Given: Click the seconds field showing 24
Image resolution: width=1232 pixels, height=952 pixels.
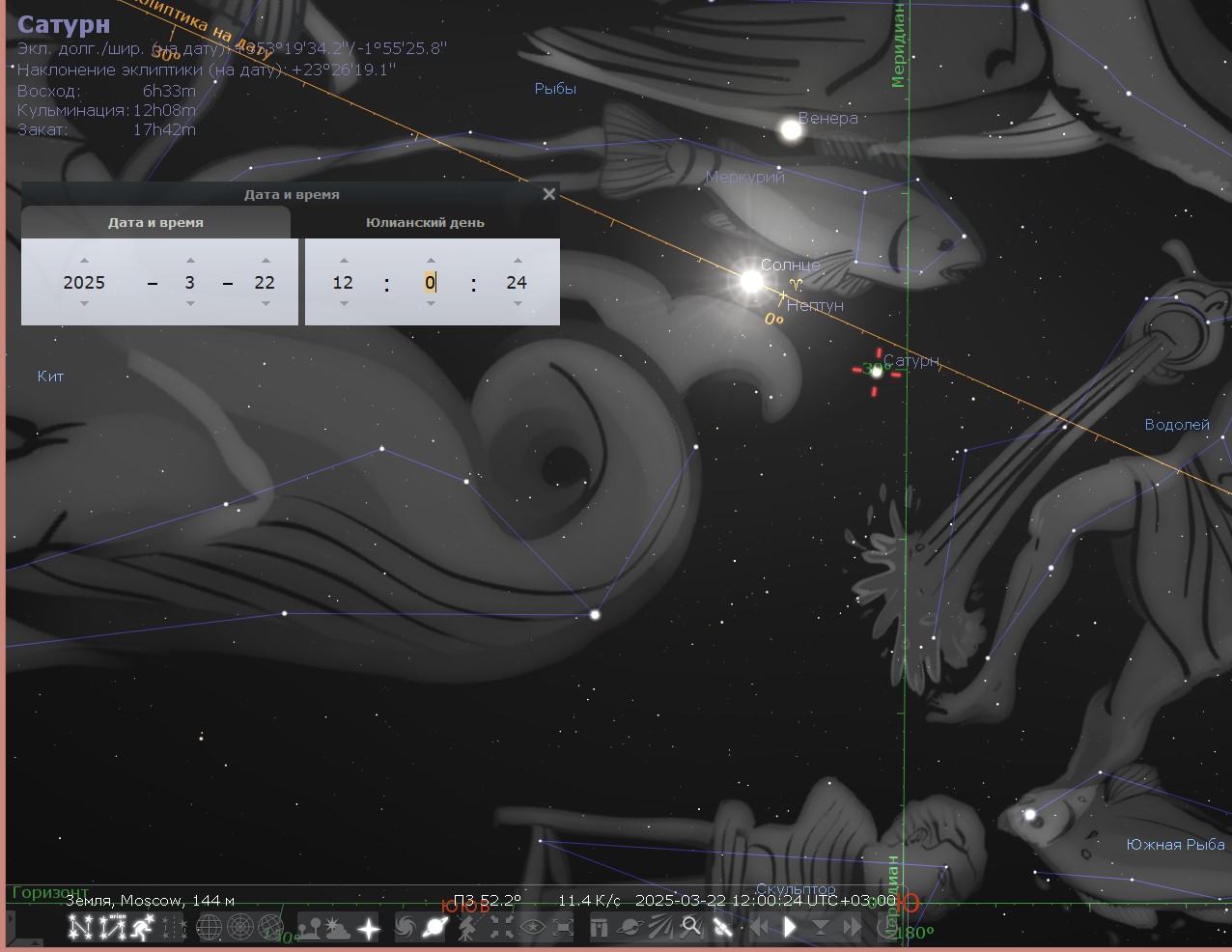Looking at the screenshot, I should click(x=517, y=282).
